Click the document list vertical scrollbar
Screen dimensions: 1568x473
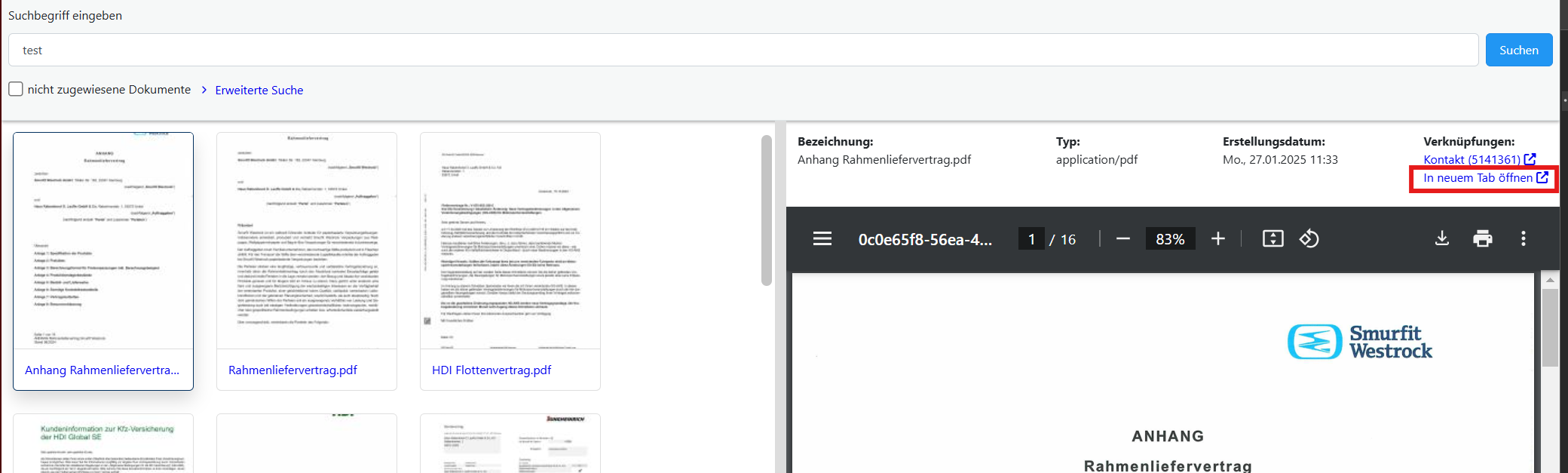(766, 211)
